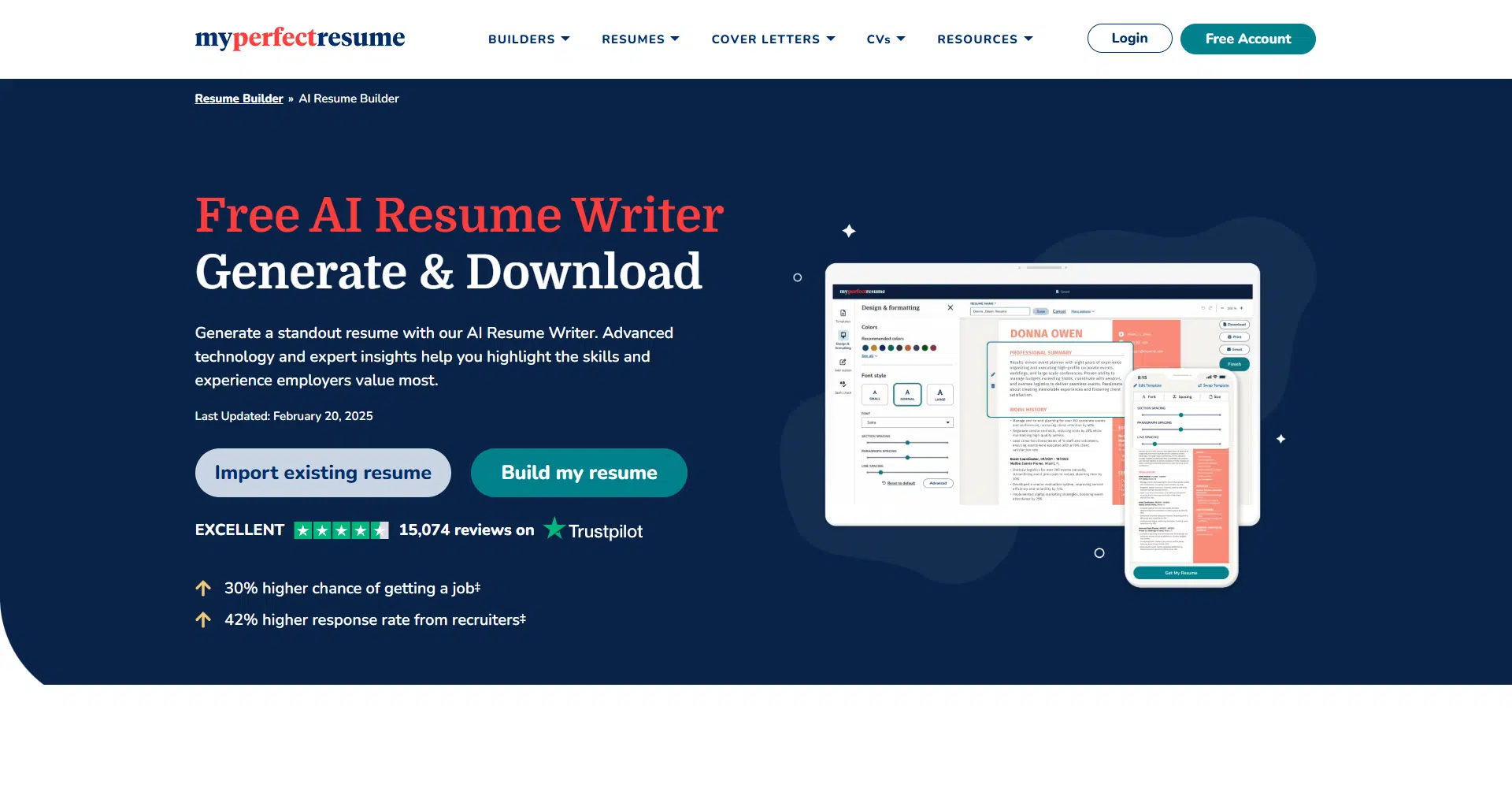The image size is (1512, 788).
Task: Open the Cover Letters menu
Action: point(773,39)
